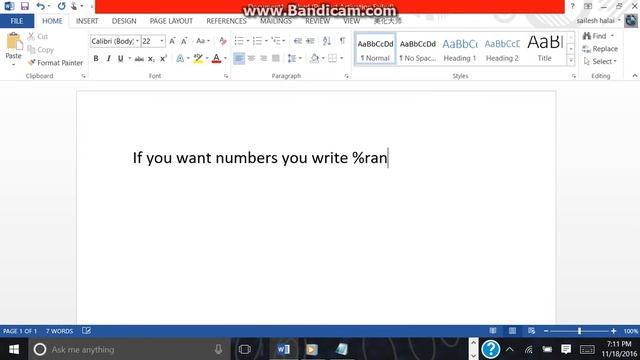This screenshot has height=360, width=640.
Task: Open the font name dropdown Calibri (Body)
Action: (137, 41)
